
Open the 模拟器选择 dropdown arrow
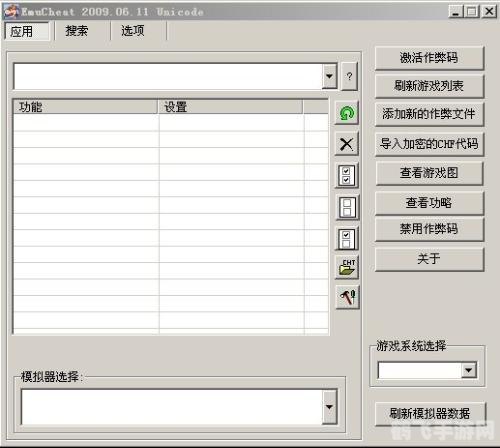coord(329,407)
